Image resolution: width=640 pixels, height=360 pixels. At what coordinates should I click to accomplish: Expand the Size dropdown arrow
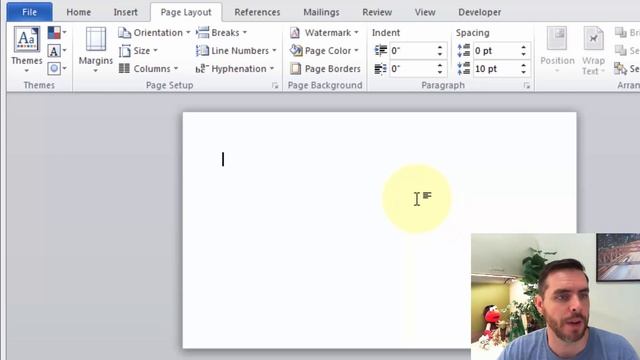tap(156, 51)
